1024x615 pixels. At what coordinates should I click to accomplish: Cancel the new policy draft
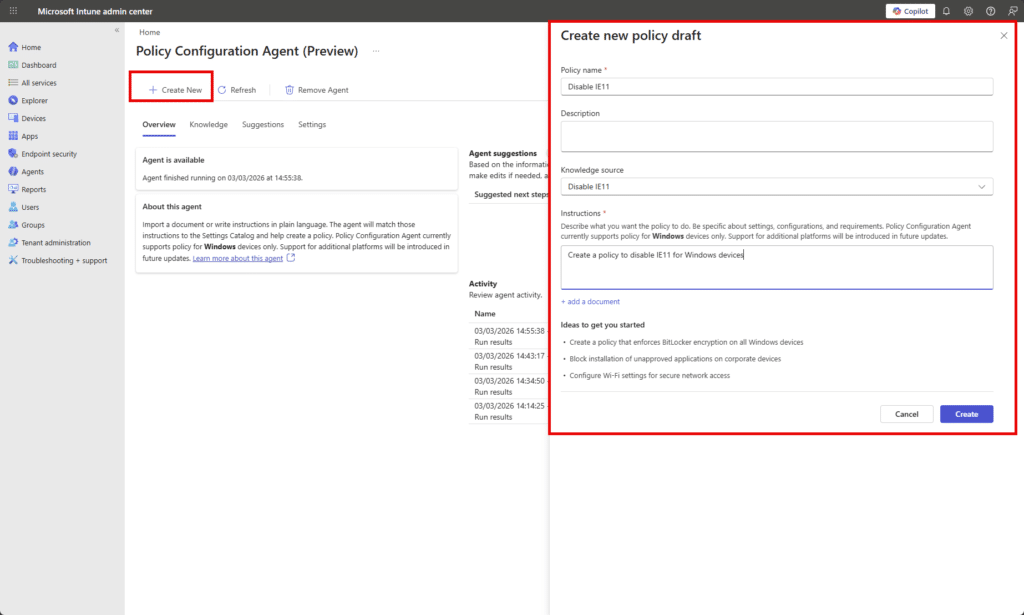[x=906, y=413]
